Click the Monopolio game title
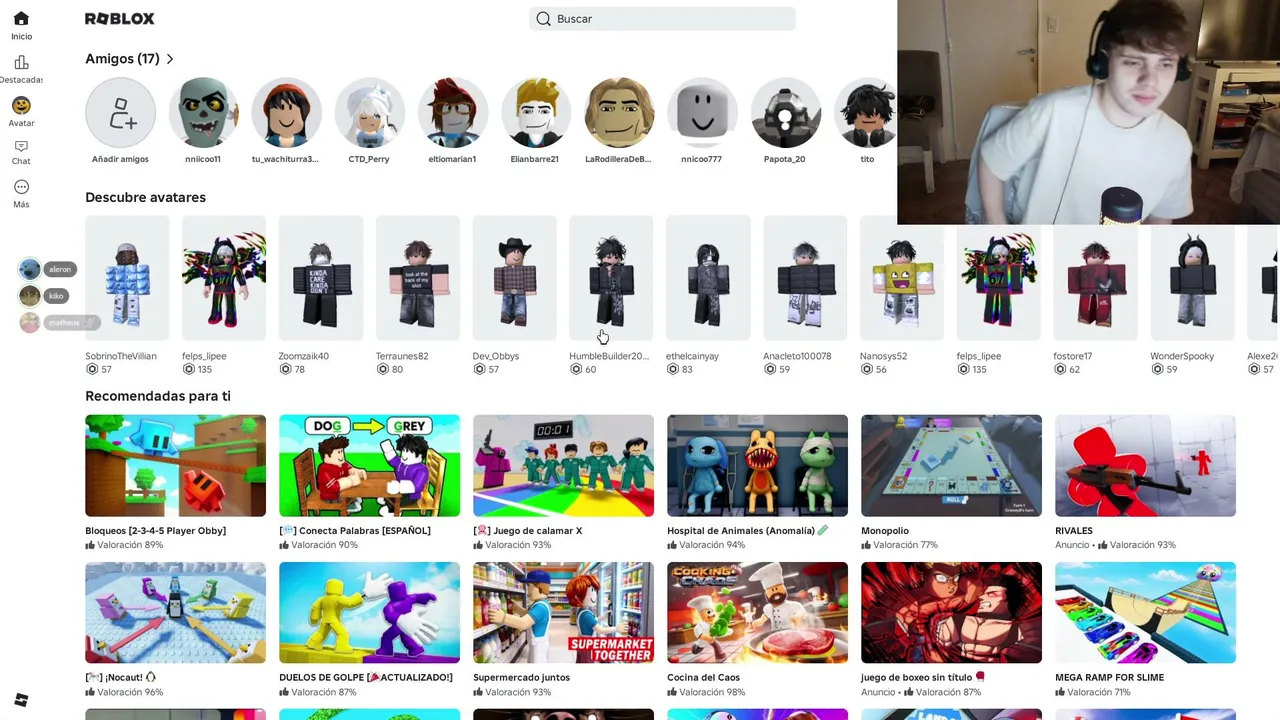This screenshot has height=720, width=1280. tap(885, 531)
